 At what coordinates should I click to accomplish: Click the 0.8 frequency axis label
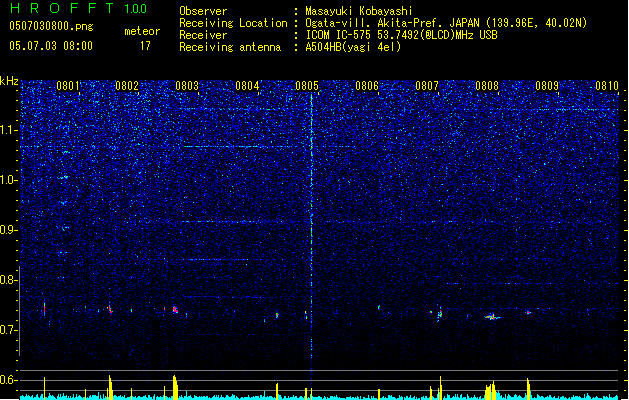[x=9, y=280]
